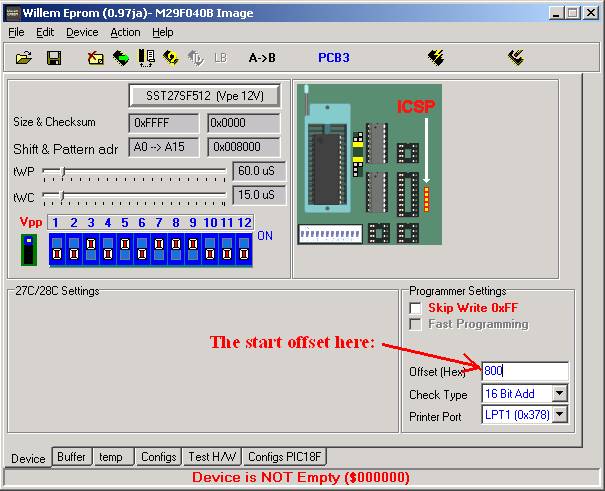The width and height of the screenshot is (605, 491).
Task: Click the Save floppy disk icon
Action: [54, 58]
